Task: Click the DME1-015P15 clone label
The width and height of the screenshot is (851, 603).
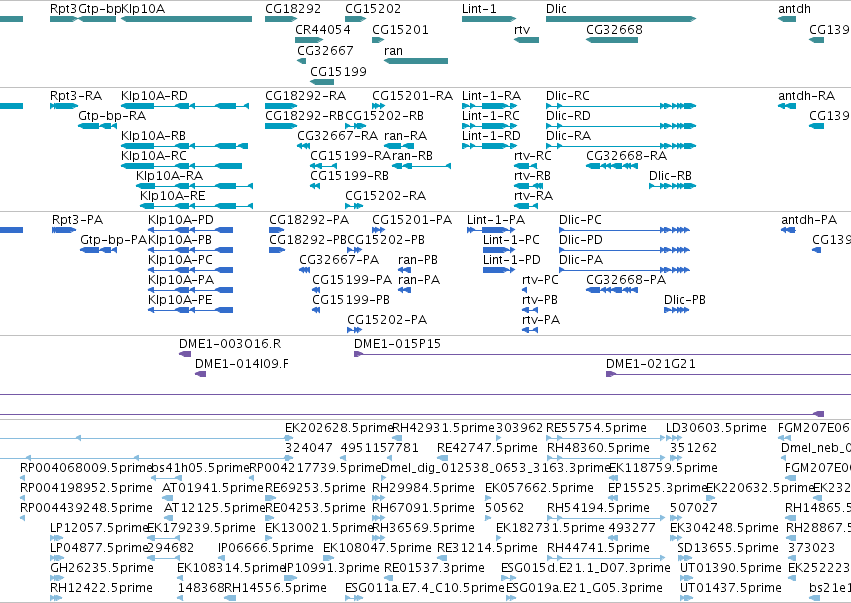Action: (x=397, y=344)
